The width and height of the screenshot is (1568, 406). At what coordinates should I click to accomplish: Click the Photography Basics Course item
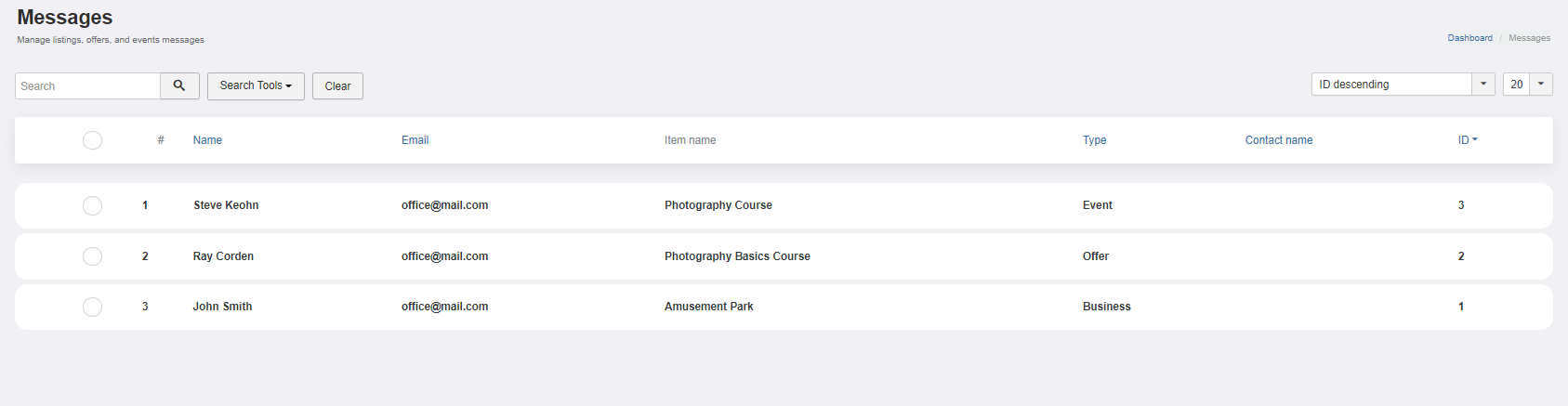[x=737, y=256]
